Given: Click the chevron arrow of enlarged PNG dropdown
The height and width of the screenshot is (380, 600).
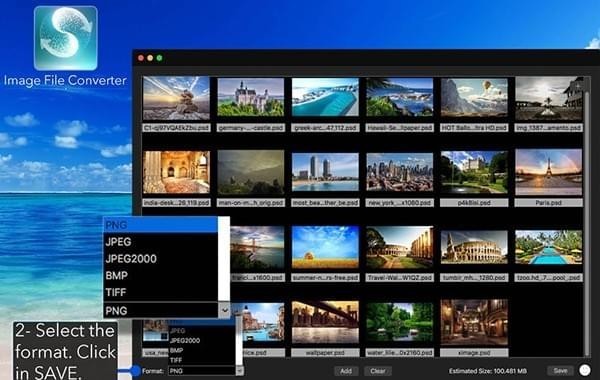Looking at the screenshot, I should [224, 310].
